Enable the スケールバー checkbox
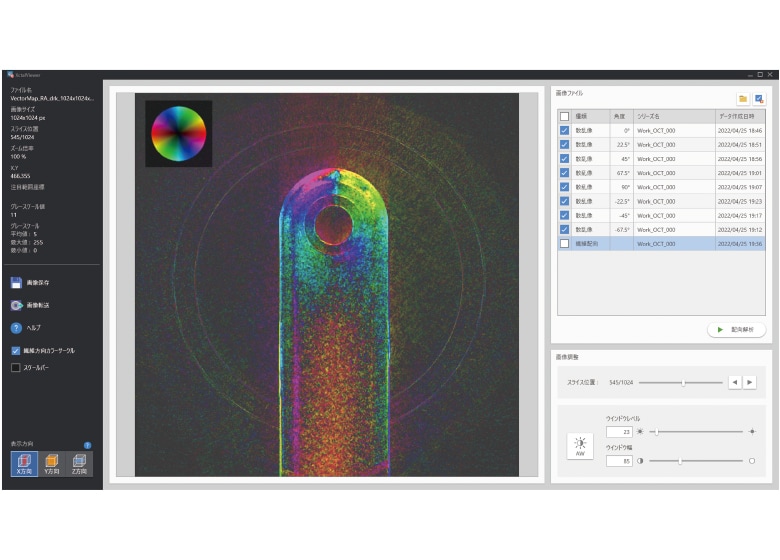 click(x=15, y=368)
